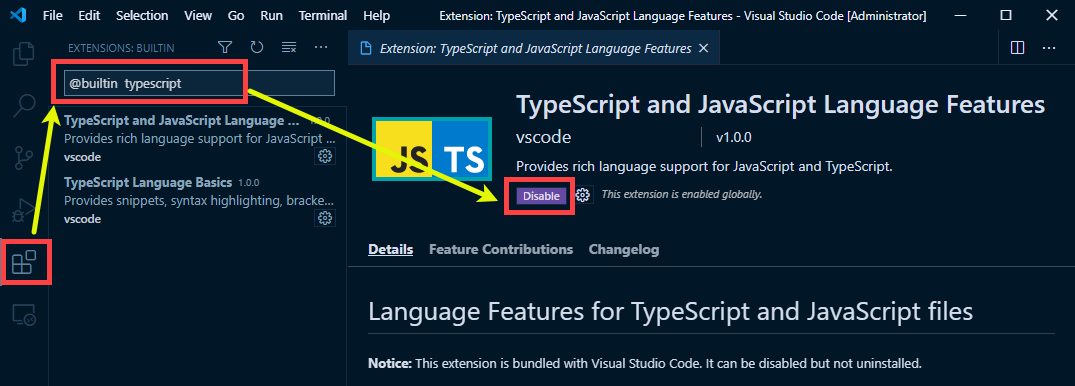Open the Selection menu
This screenshot has height=386, width=1075.
pos(142,15)
